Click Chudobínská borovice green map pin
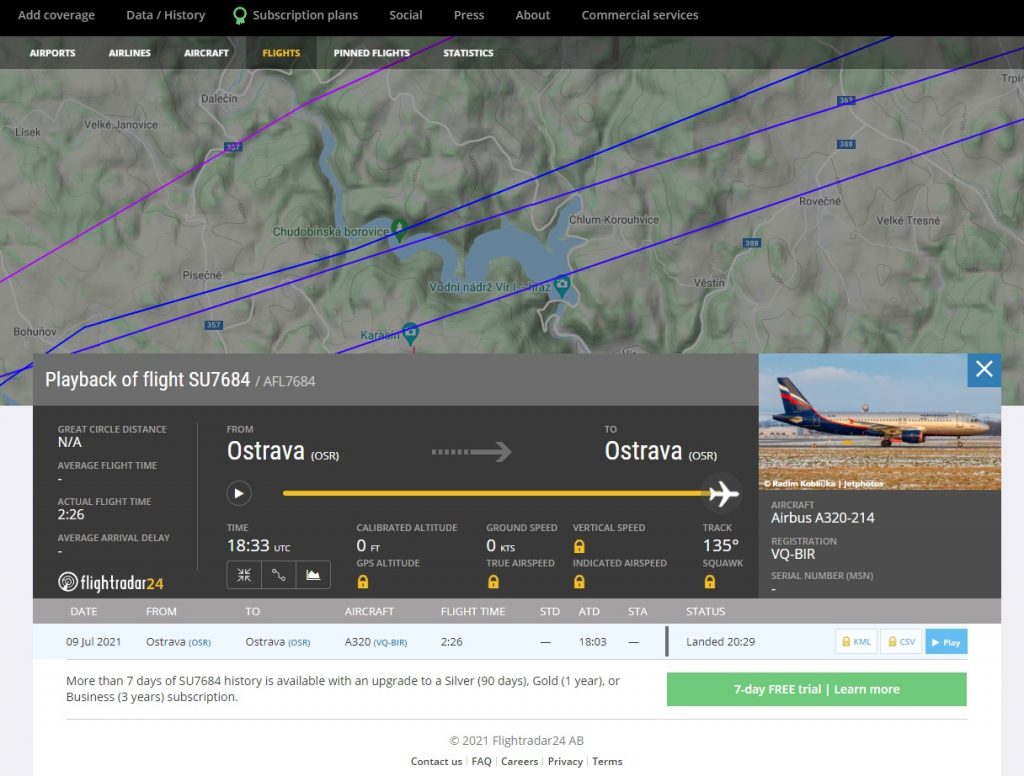 pyautogui.click(x=399, y=229)
